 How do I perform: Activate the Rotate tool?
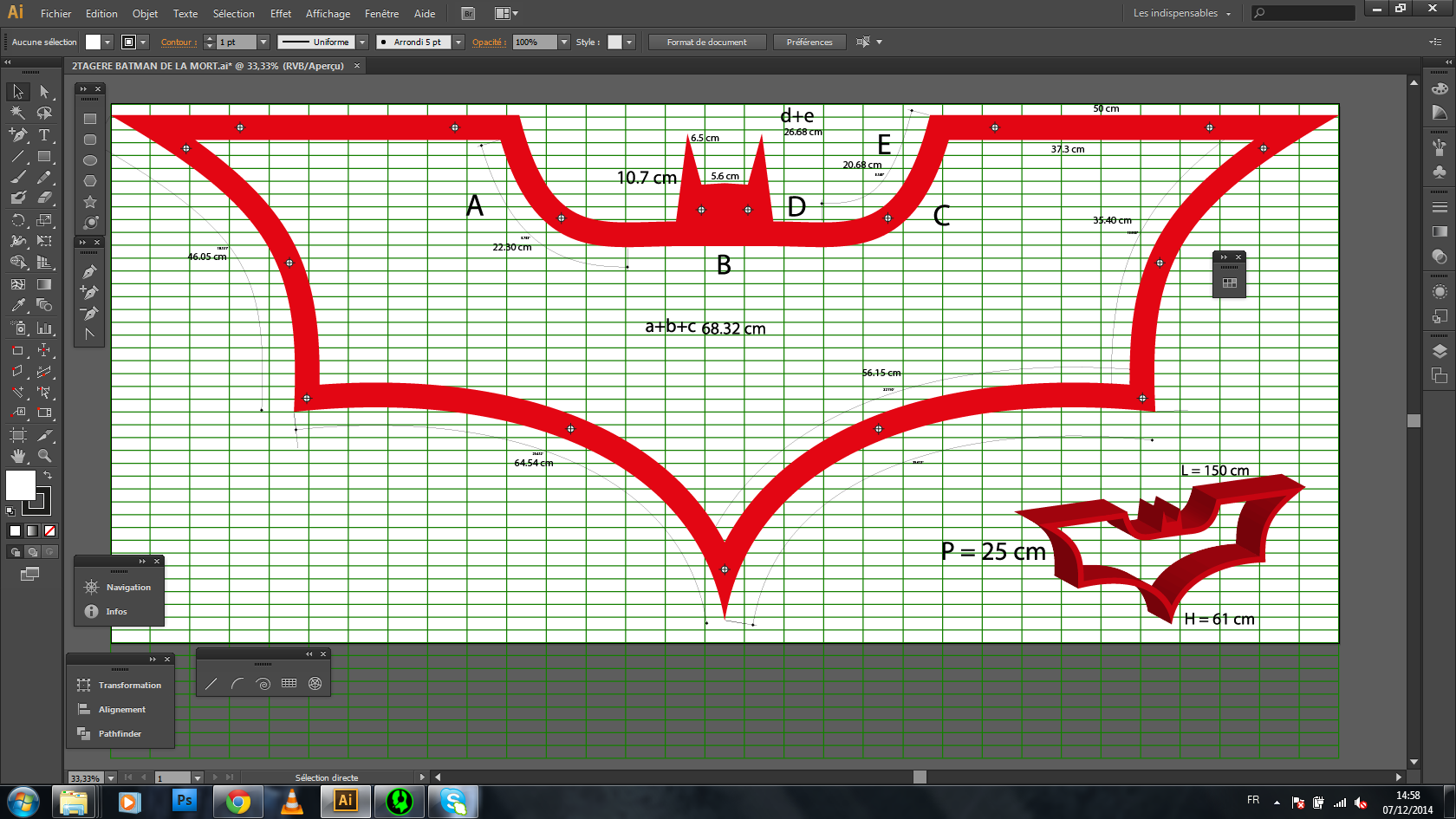[18, 220]
